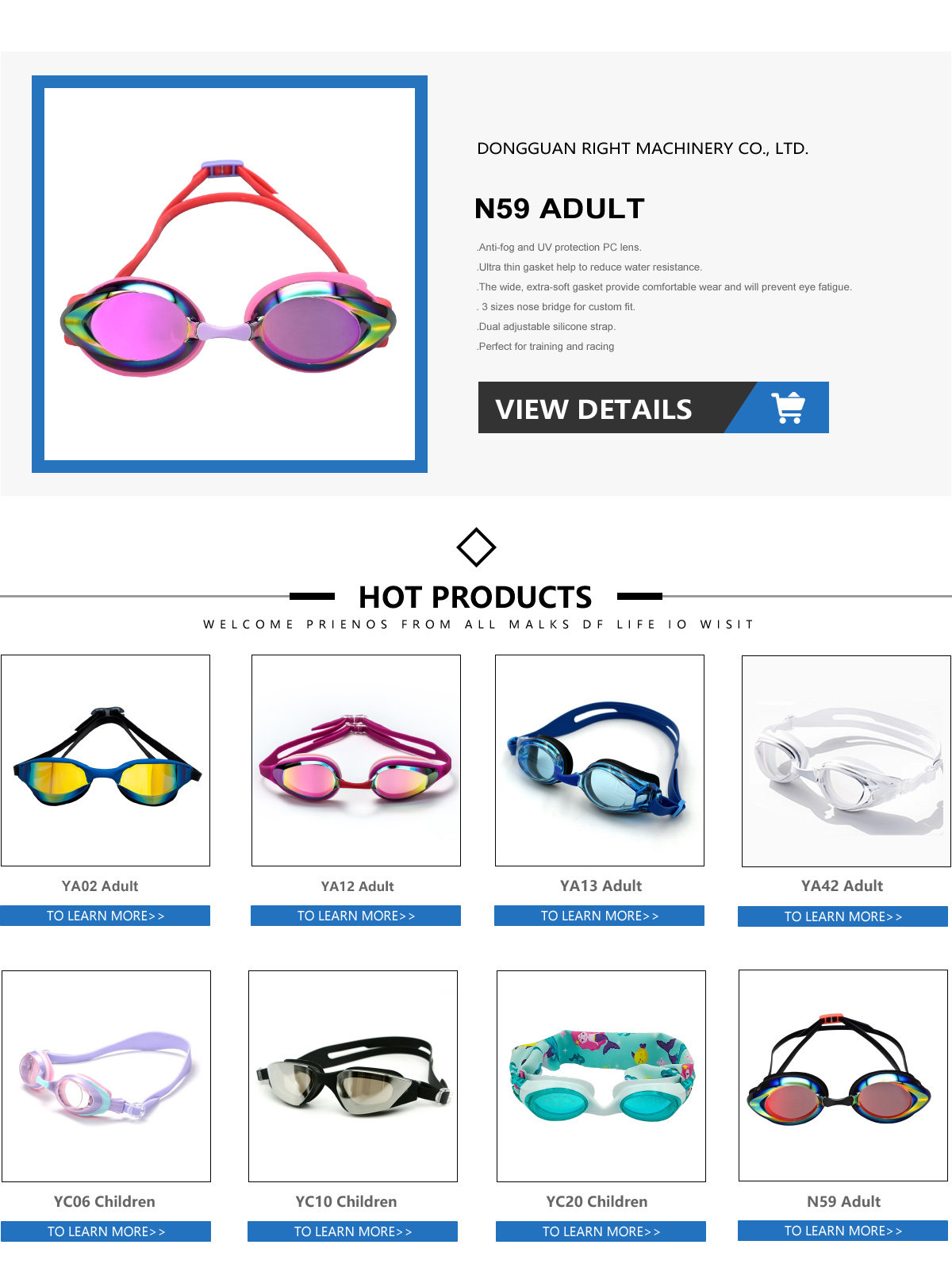
Task: Click To Learn More under YC06 Children
Action: tap(106, 1231)
